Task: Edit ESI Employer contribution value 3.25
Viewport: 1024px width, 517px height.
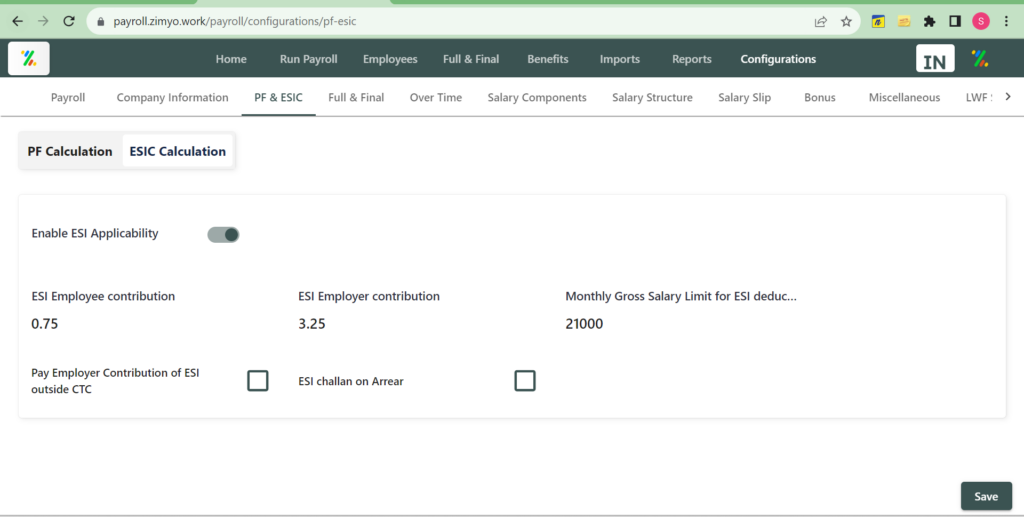Action: tap(312, 324)
